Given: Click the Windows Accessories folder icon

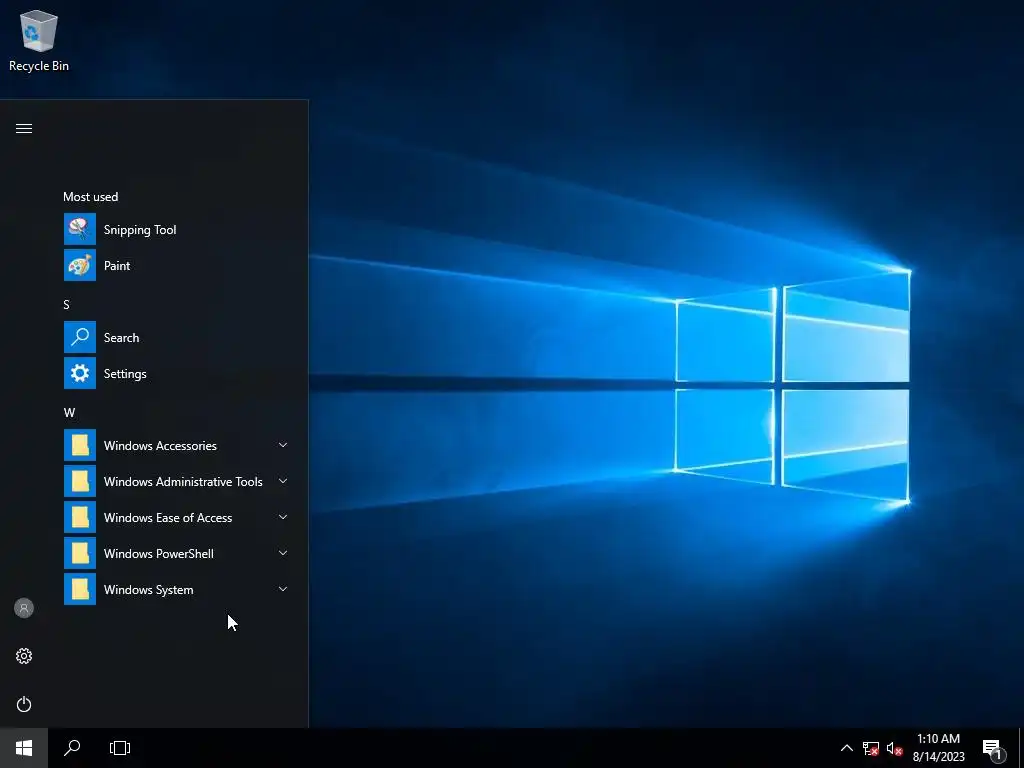Looking at the screenshot, I should [80, 445].
